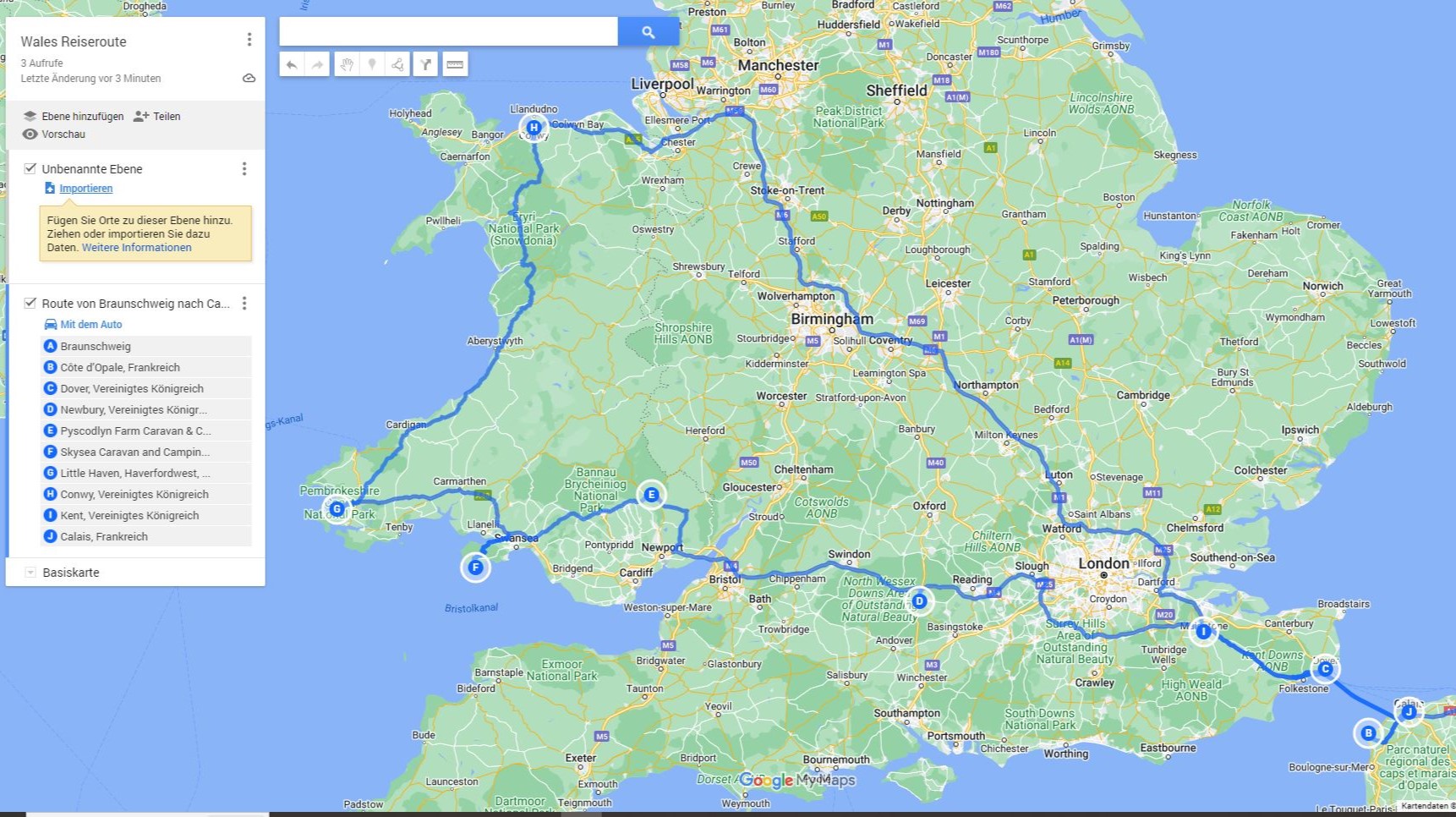Image resolution: width=1456 pixels, height=817 pixels.
Task: Click the Importieren link
Action: [85, 189]
